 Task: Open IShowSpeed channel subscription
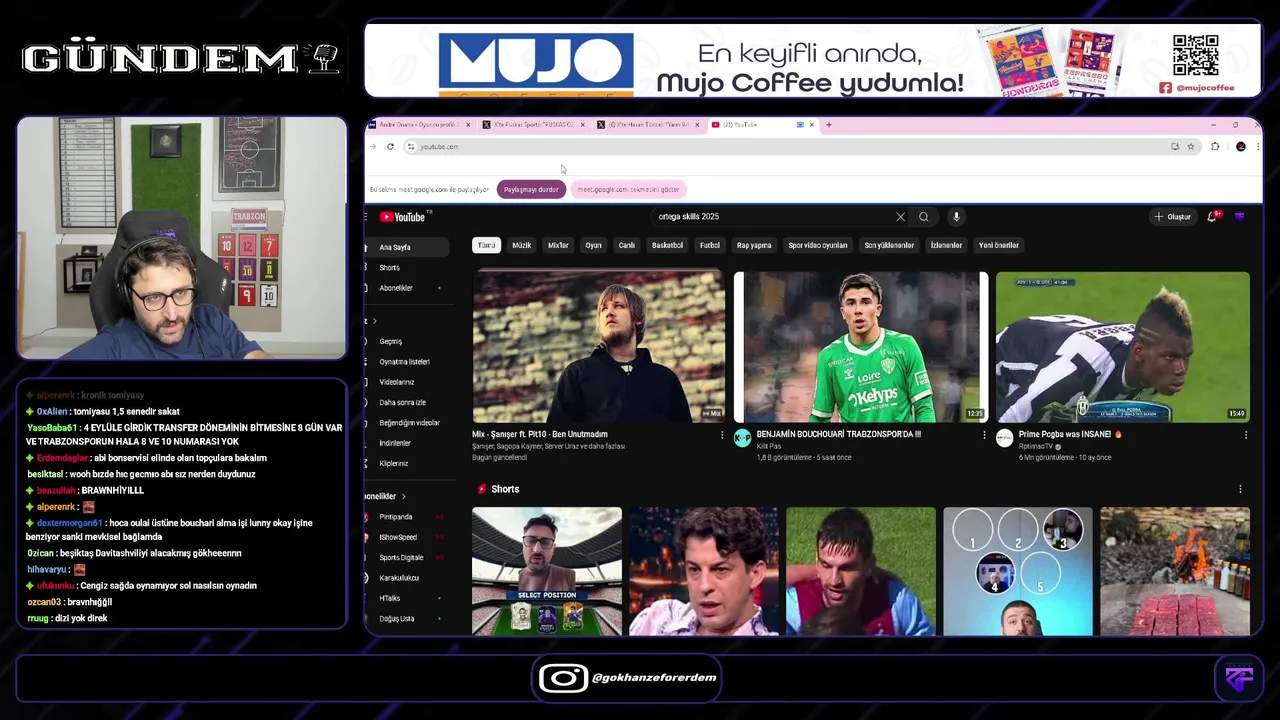(x=407, y=537)
